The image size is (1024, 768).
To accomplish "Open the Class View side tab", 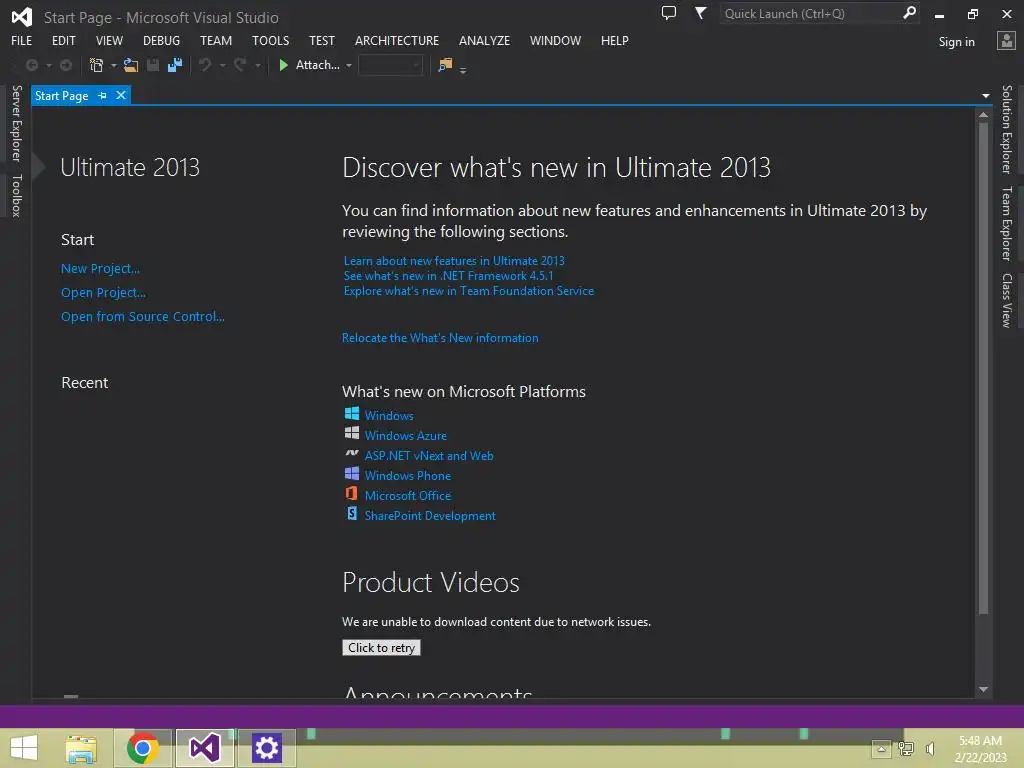I will [1006, 300].
